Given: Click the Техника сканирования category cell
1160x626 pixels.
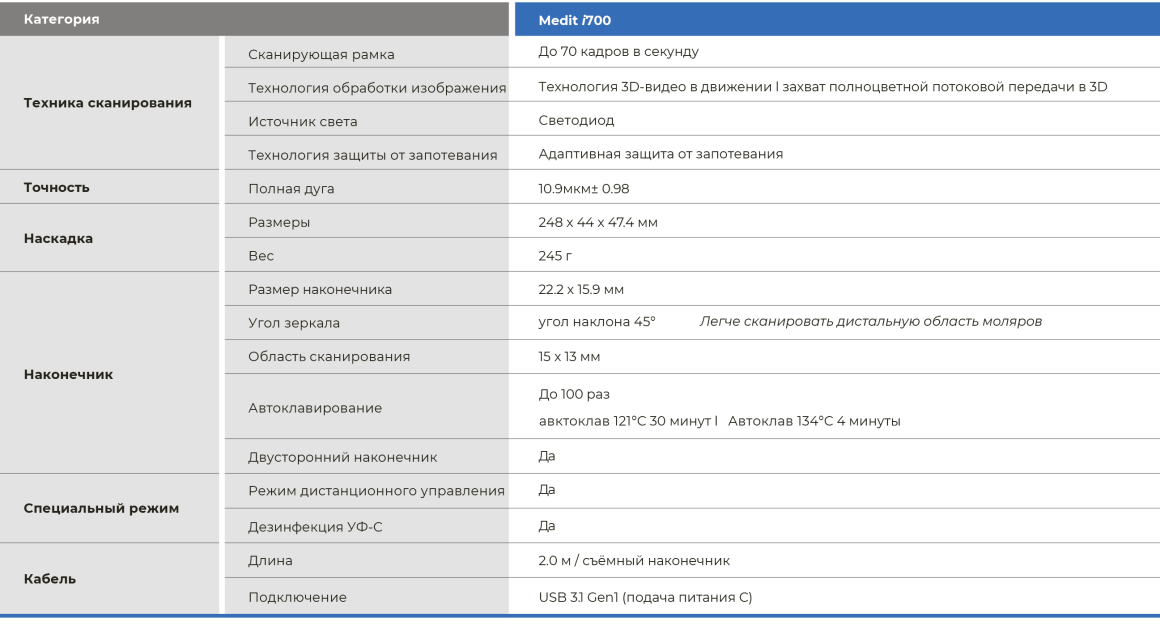Looking at the screenshot, I should [x=109, y=103].
